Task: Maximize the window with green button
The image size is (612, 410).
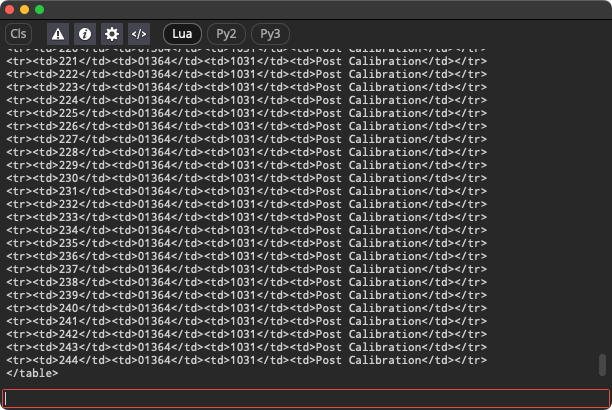Action: click(39, 9)
